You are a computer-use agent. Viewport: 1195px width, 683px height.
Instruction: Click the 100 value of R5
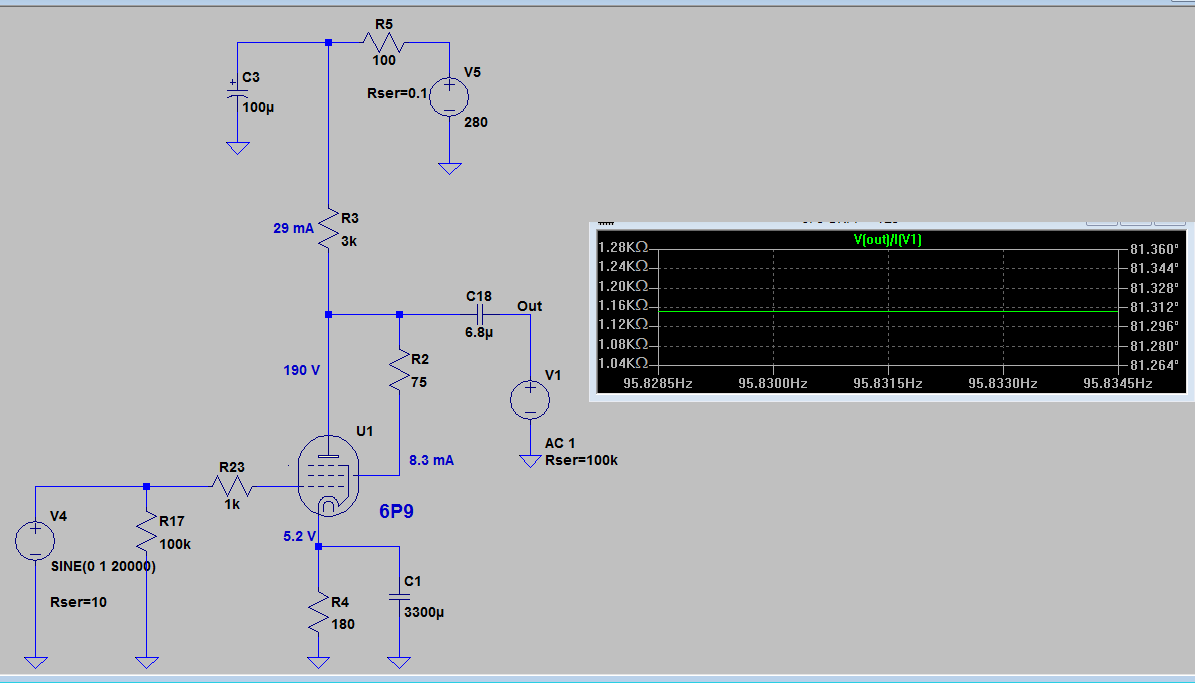point(384,60)
